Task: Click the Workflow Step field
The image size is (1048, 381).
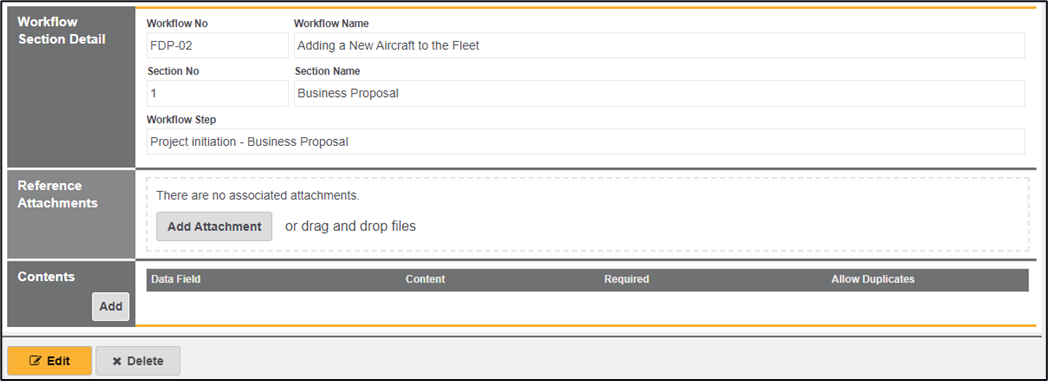Action: 585,142
